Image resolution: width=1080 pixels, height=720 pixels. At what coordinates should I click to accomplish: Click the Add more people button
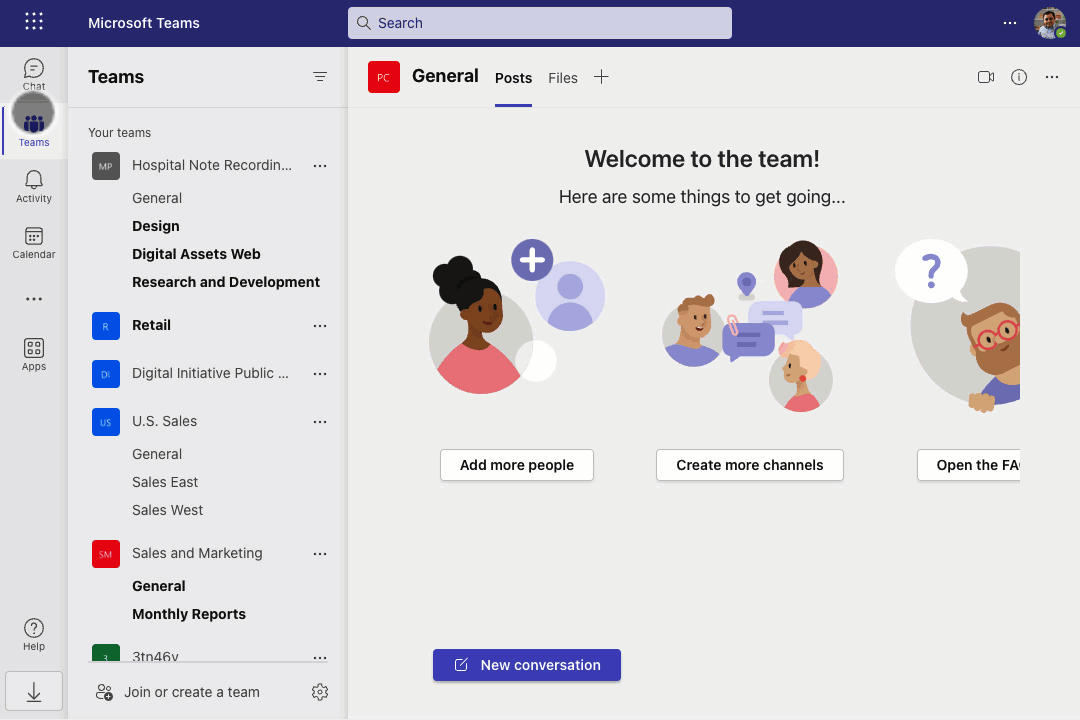[x=516, y=465]
